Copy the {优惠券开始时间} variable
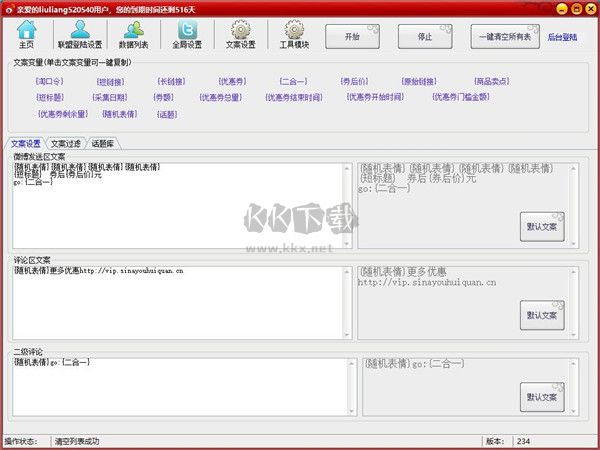Viewport: 600px width, 450px height. [x=375, y=97]
